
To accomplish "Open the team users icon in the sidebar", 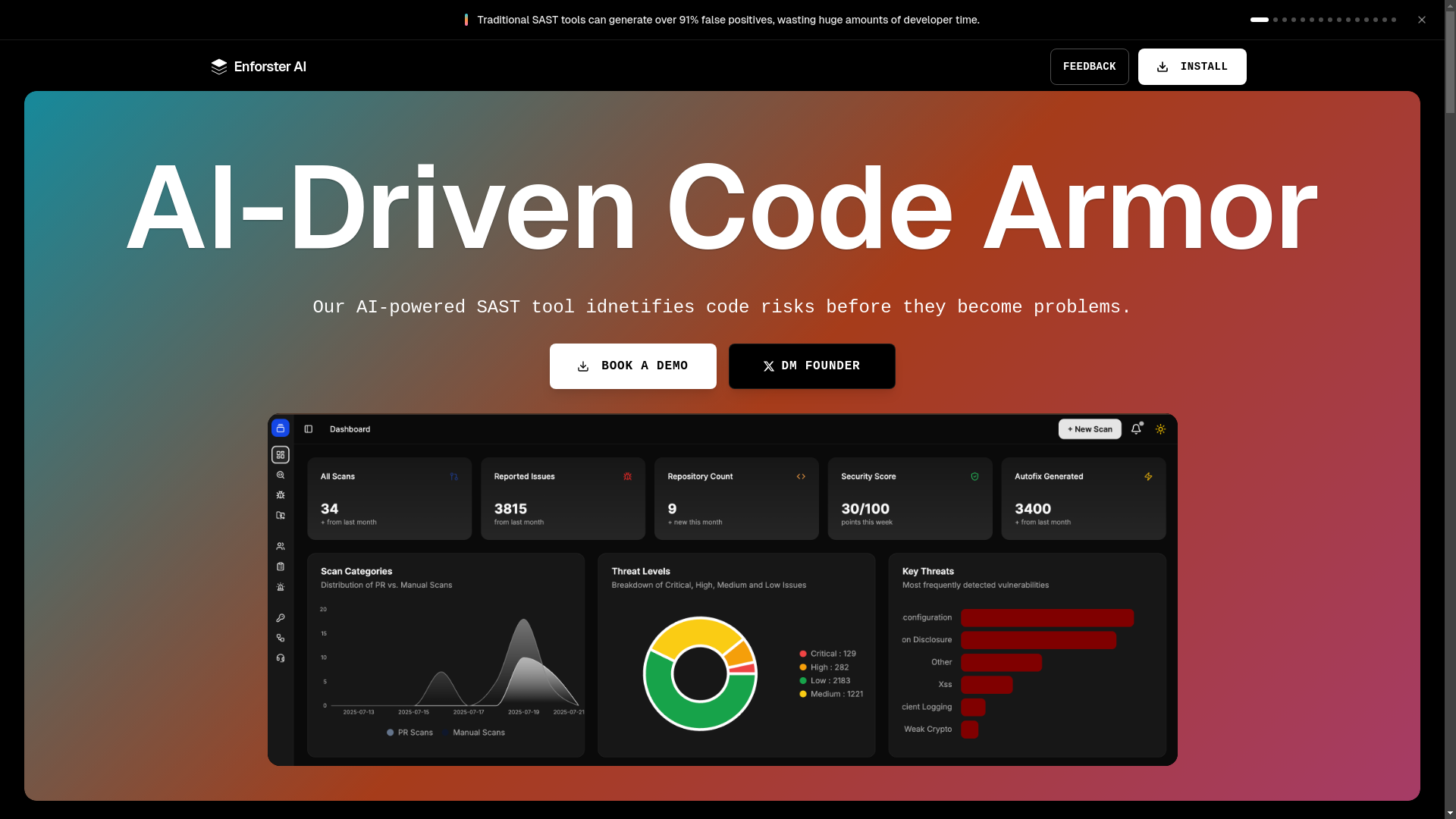I will [281, 547].
